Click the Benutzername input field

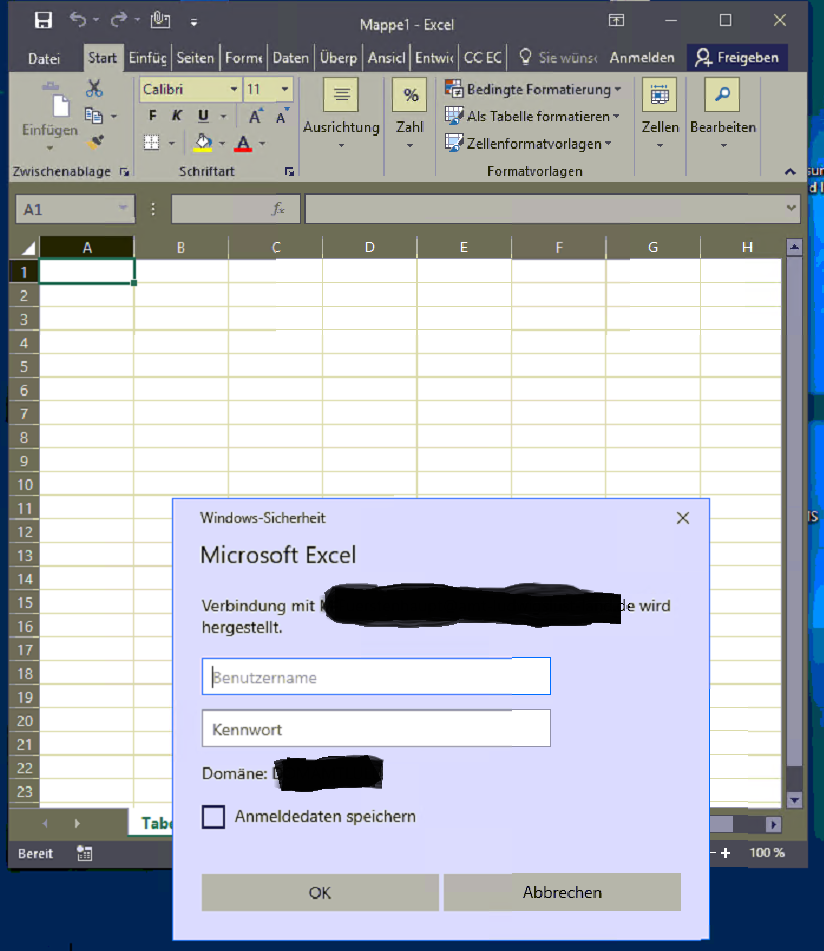tap(376, 676)
